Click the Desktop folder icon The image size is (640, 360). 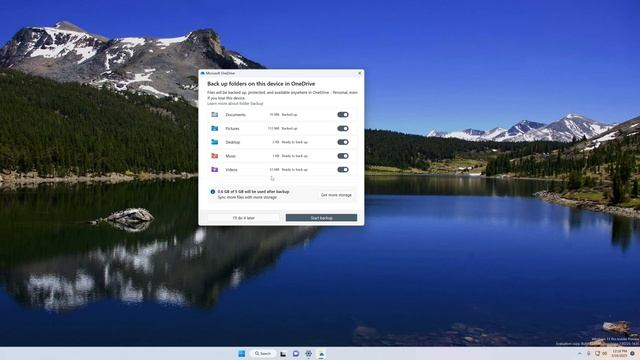214,142
